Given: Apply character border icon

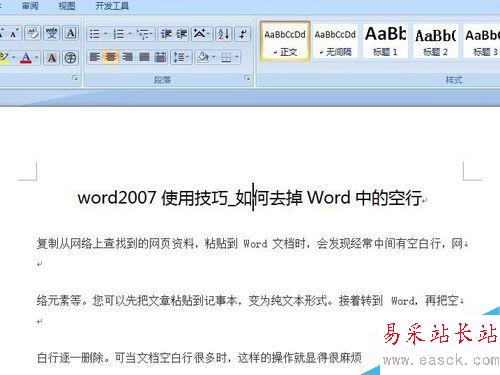Looking at the screenshot, I should pos(71,33).
